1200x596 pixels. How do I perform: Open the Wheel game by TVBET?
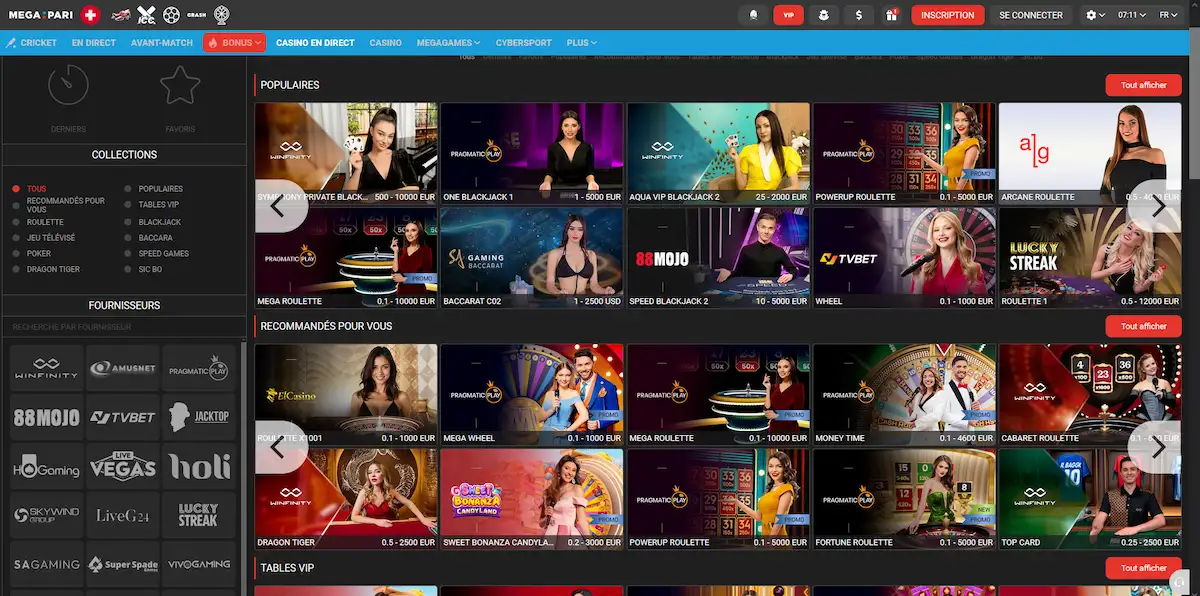(904, 257)
